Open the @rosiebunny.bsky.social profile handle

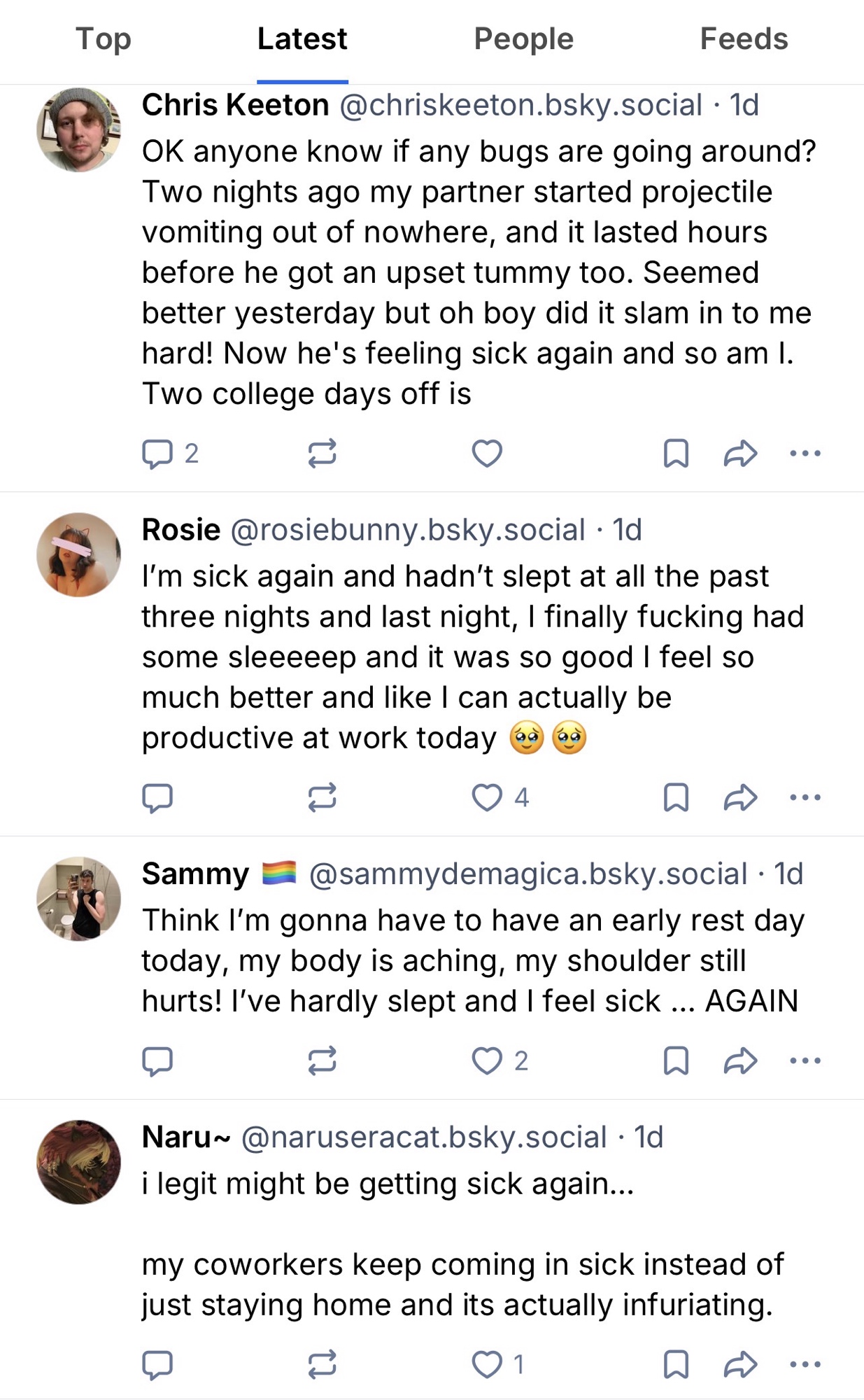[x=407, y=530]
